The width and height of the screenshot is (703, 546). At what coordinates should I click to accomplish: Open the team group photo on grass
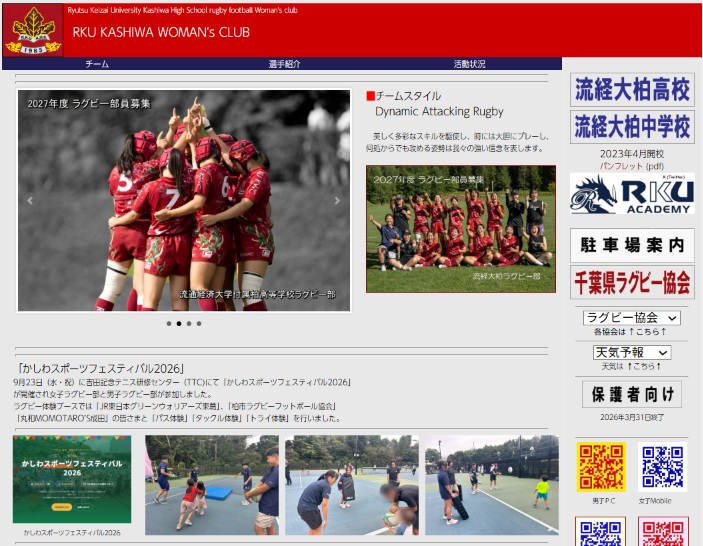pos(461,229)
